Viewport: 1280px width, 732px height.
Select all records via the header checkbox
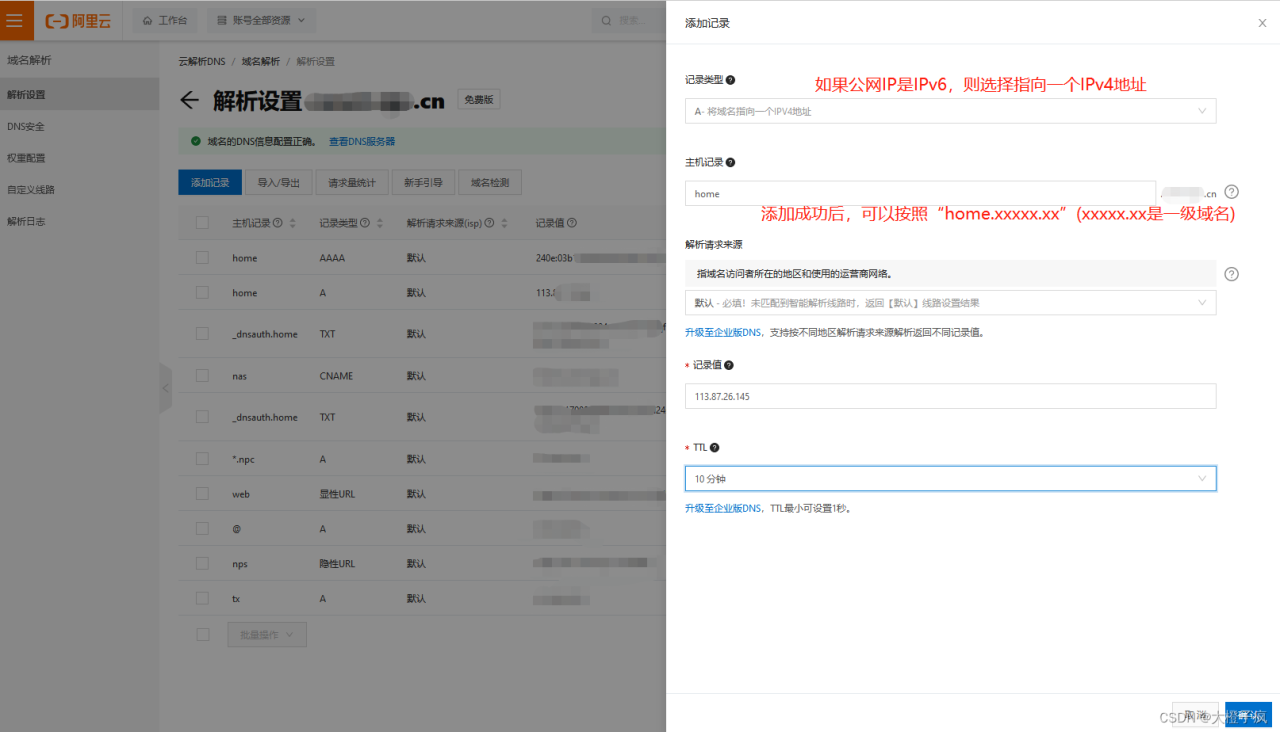point(203,222)
